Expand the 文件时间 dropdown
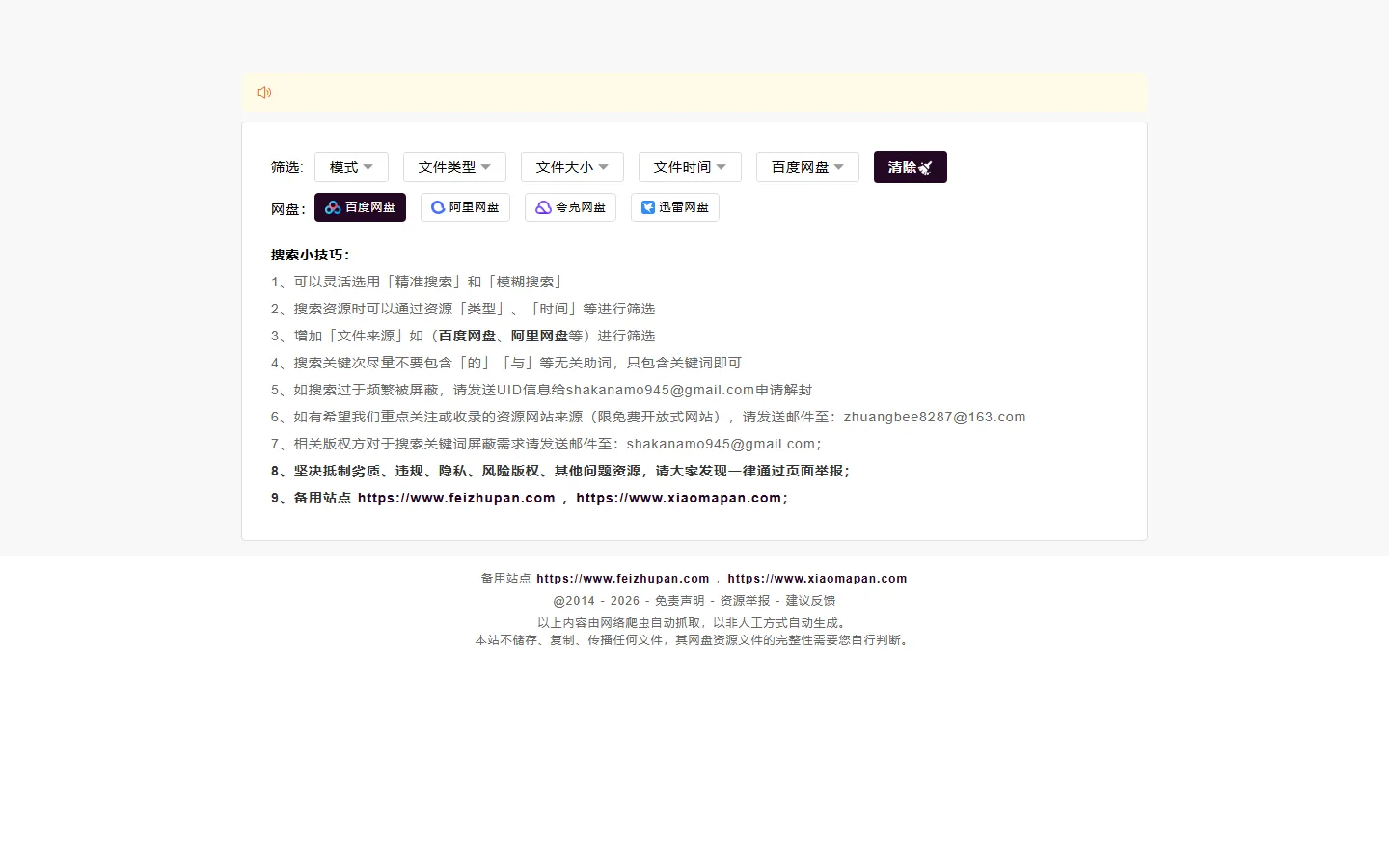The image size is (1389, 868). coord(690,167)
